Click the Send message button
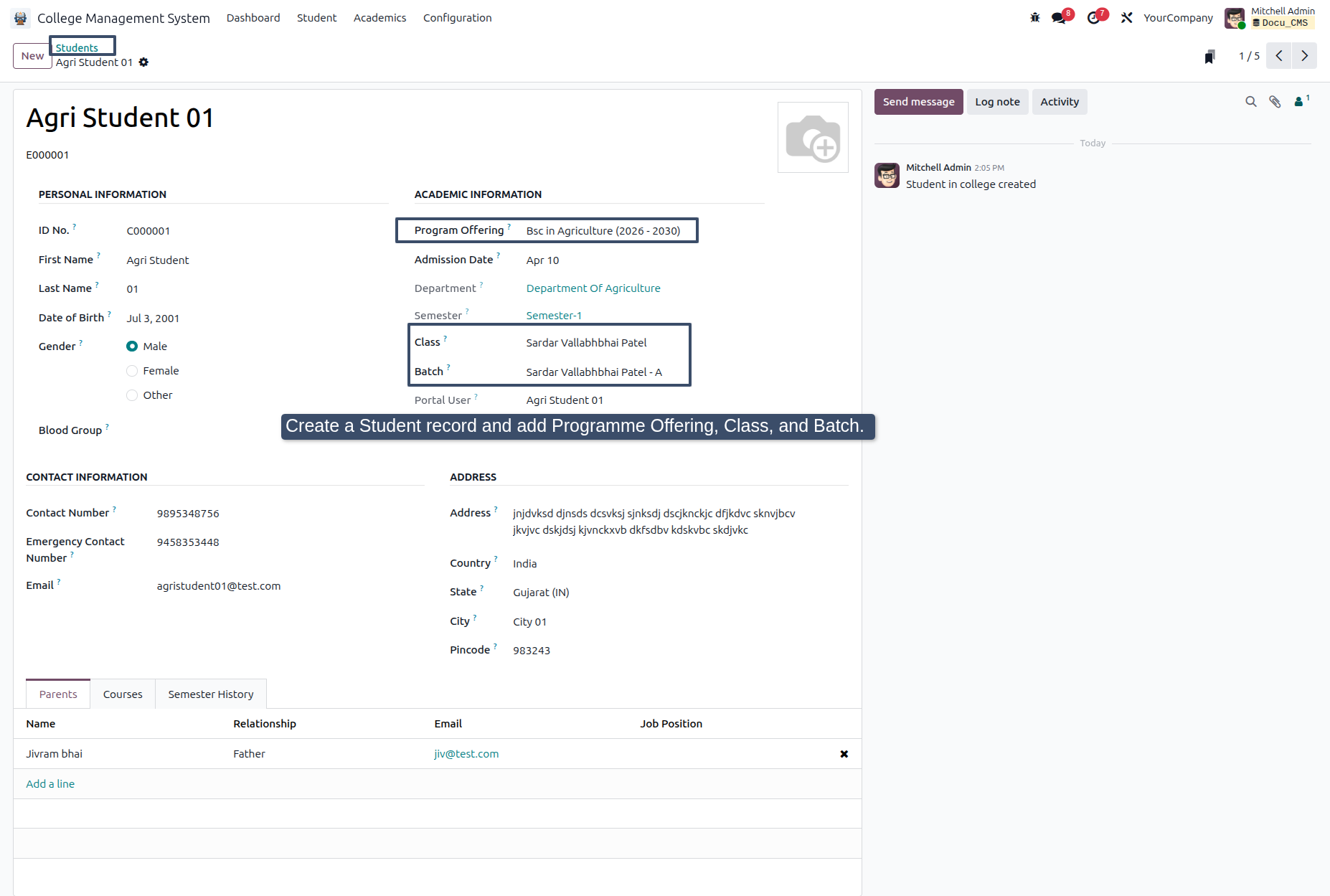1330x896 pixels. click(918, 102)
